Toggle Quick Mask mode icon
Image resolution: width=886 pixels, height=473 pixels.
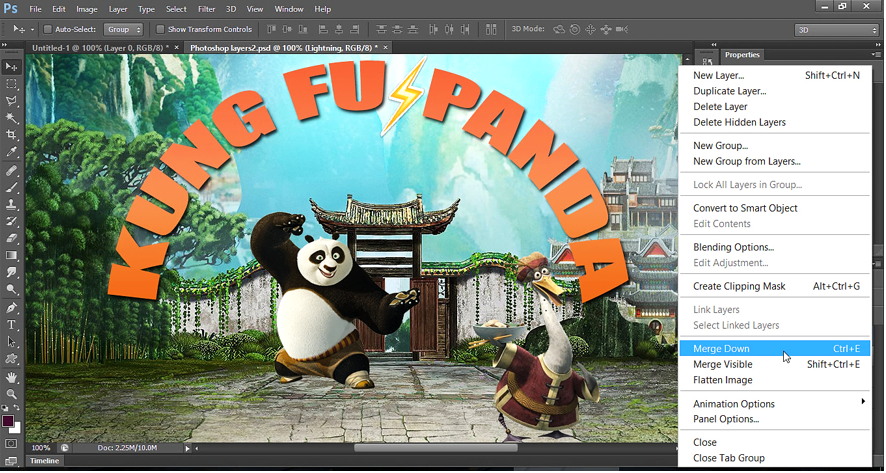click(x=11, y=444)
